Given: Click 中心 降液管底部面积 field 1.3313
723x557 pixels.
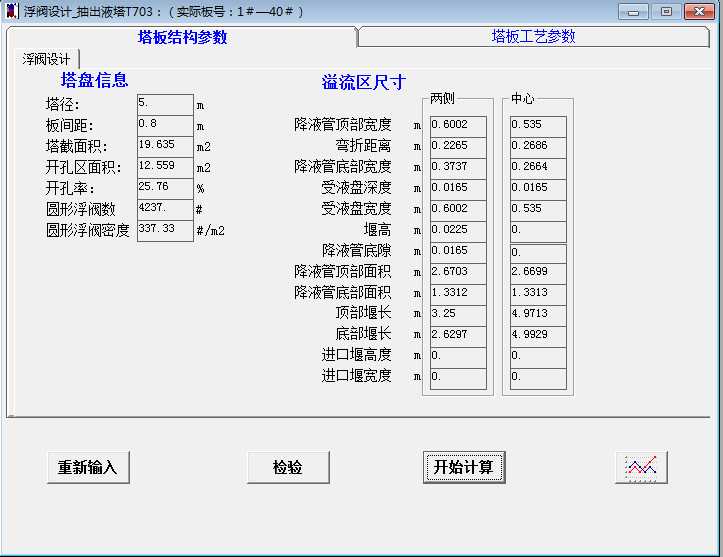Looking at the screenshot, I should click(x=538, y=295).
